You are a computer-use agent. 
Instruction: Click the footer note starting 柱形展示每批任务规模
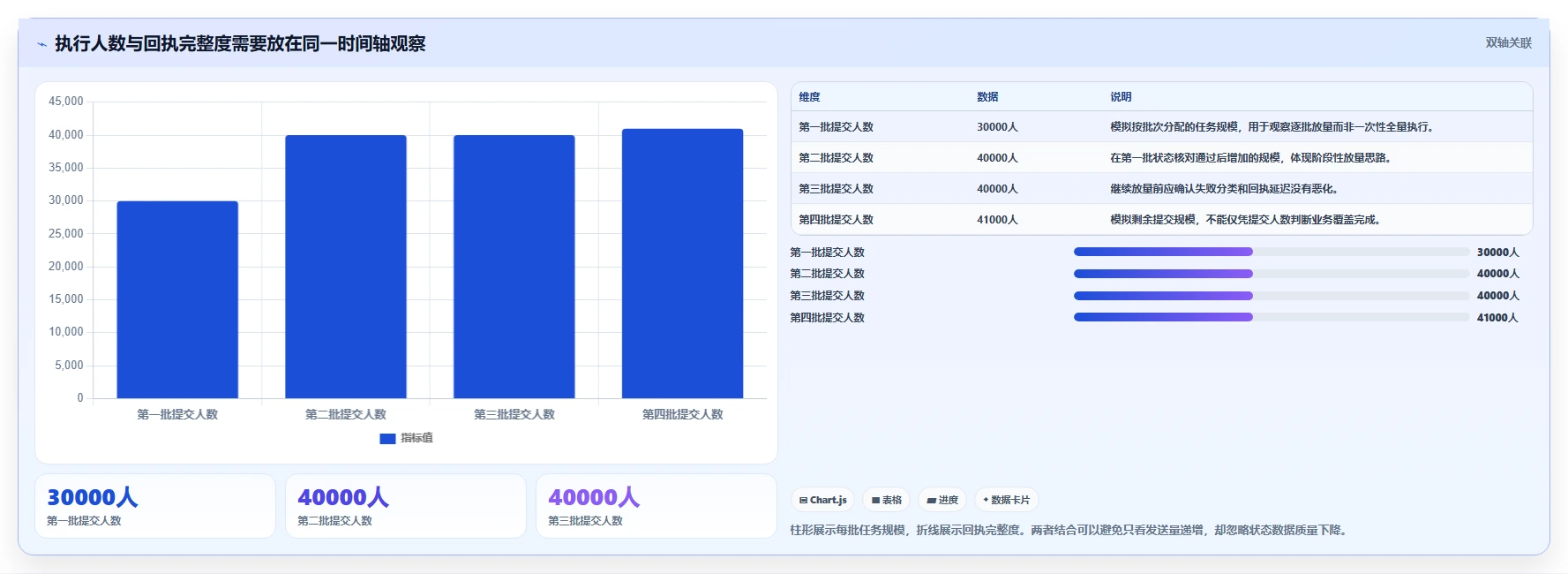(1070, 530)
